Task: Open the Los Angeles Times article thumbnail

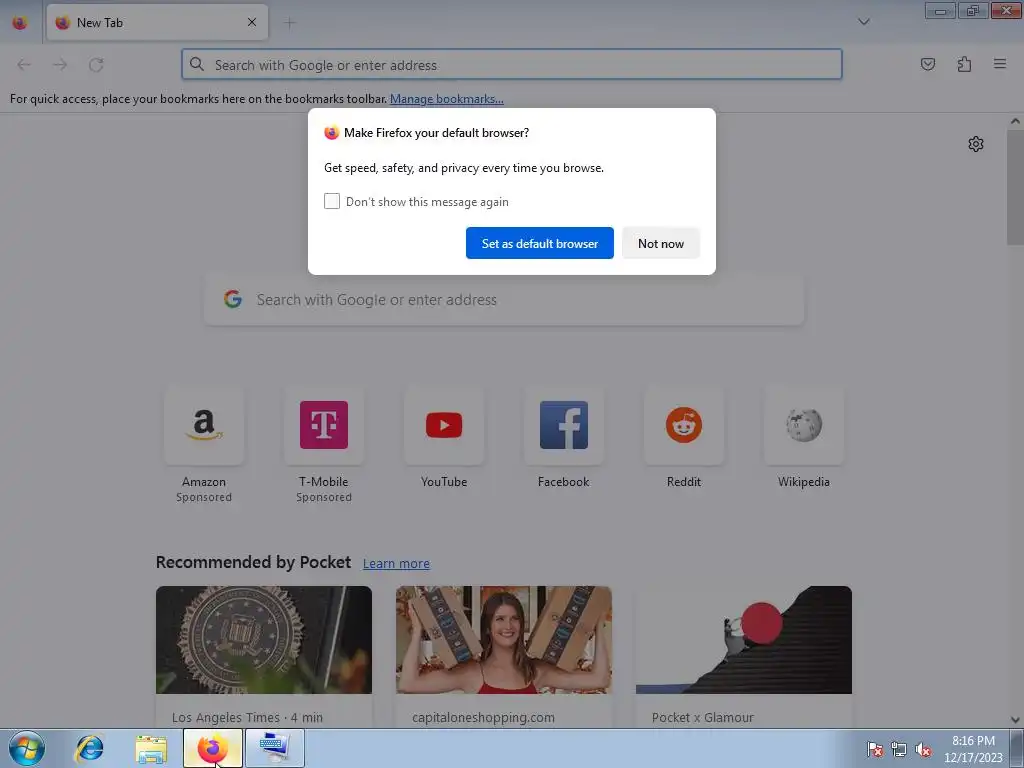Action: click(264, 640)
